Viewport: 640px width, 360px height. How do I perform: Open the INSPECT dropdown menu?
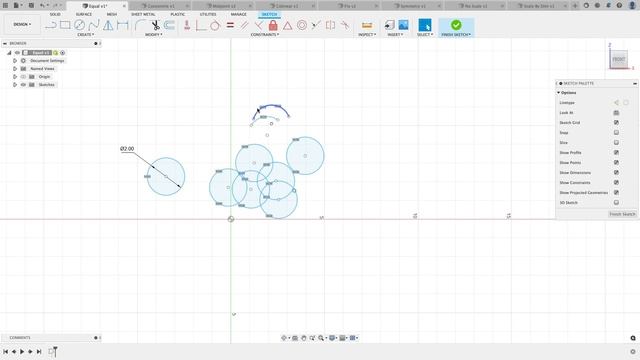click(x=367, y=35)
